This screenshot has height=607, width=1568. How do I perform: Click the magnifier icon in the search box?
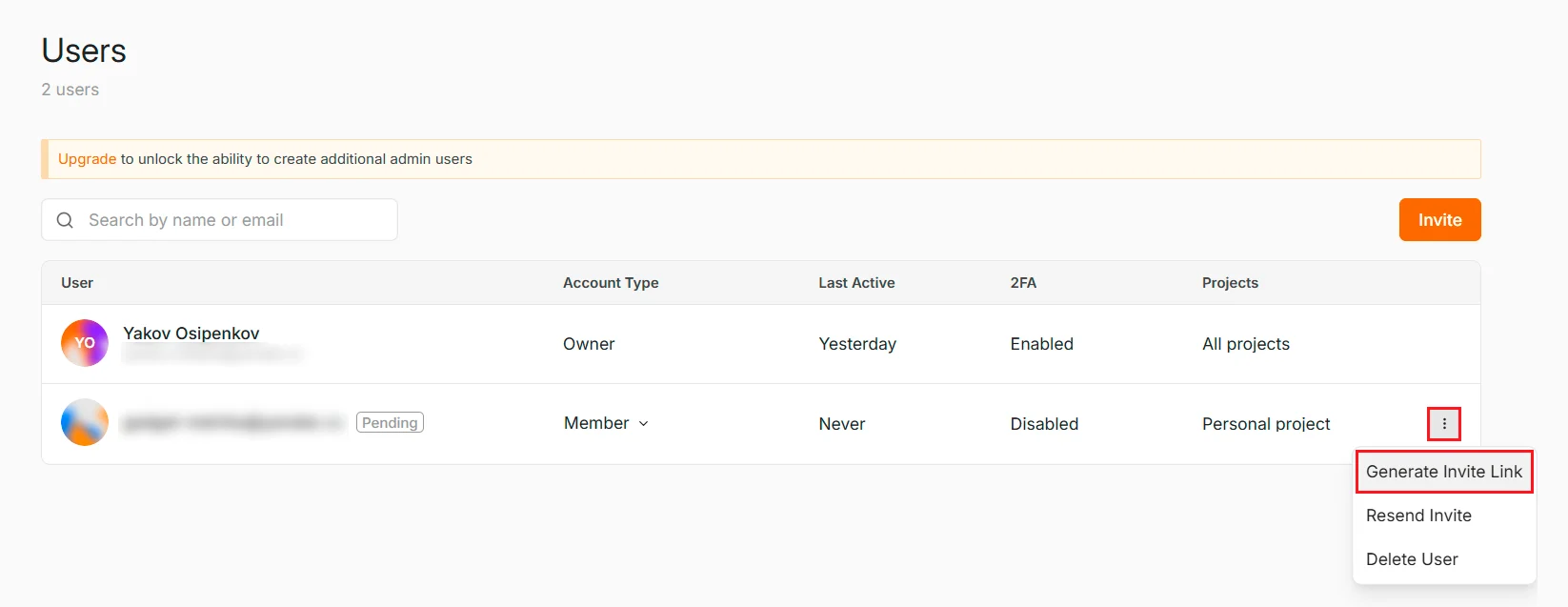[x=65, y=220]
